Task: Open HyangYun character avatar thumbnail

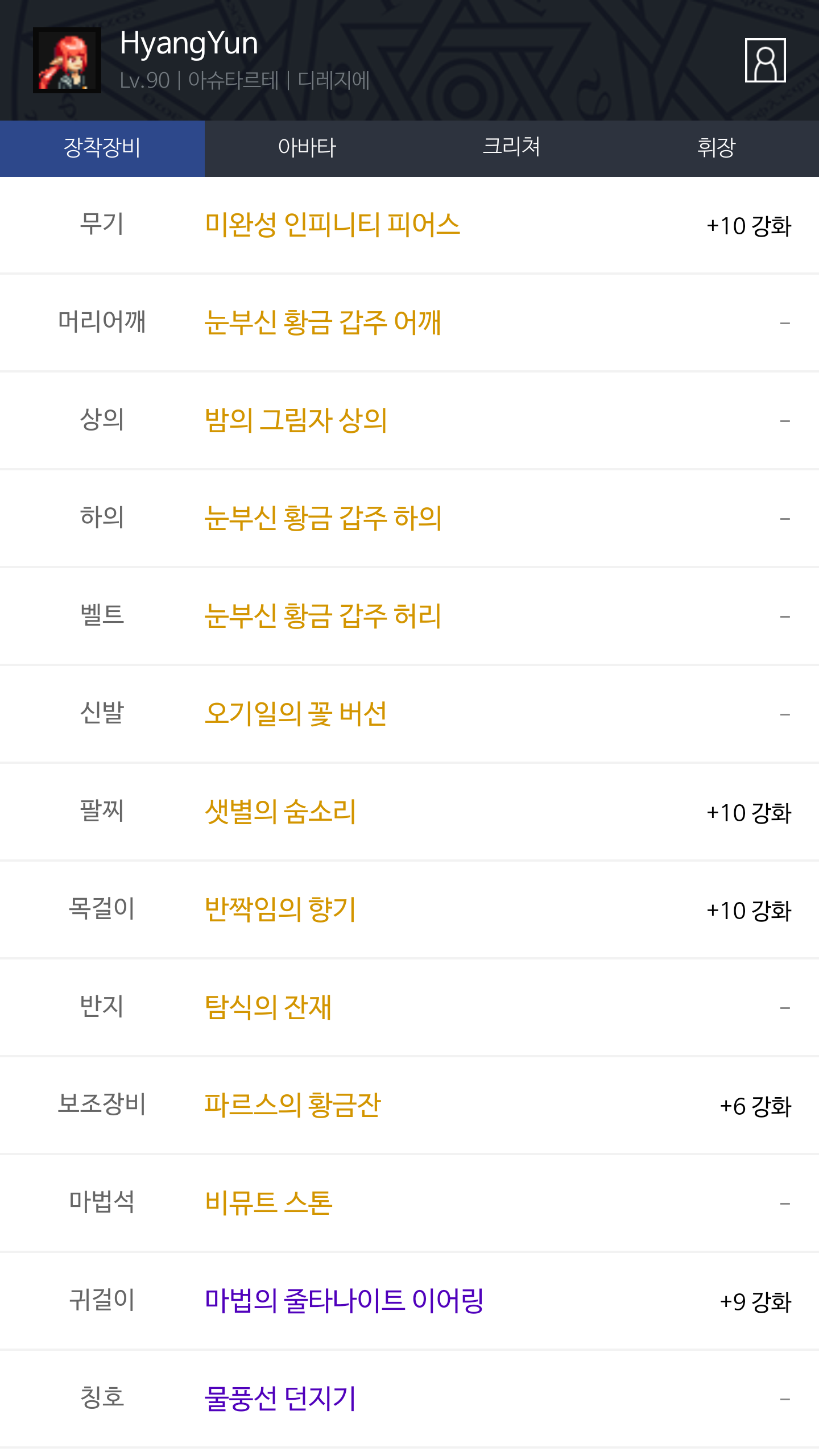Action: point(67,60)
